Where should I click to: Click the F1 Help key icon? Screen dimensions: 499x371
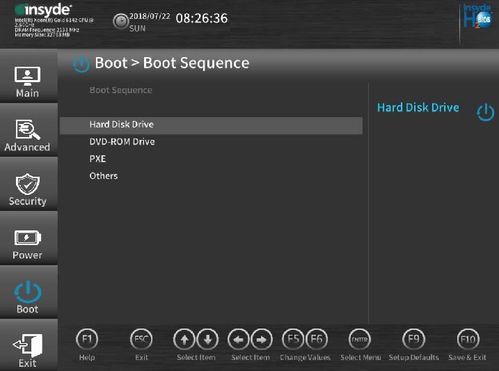87,340
